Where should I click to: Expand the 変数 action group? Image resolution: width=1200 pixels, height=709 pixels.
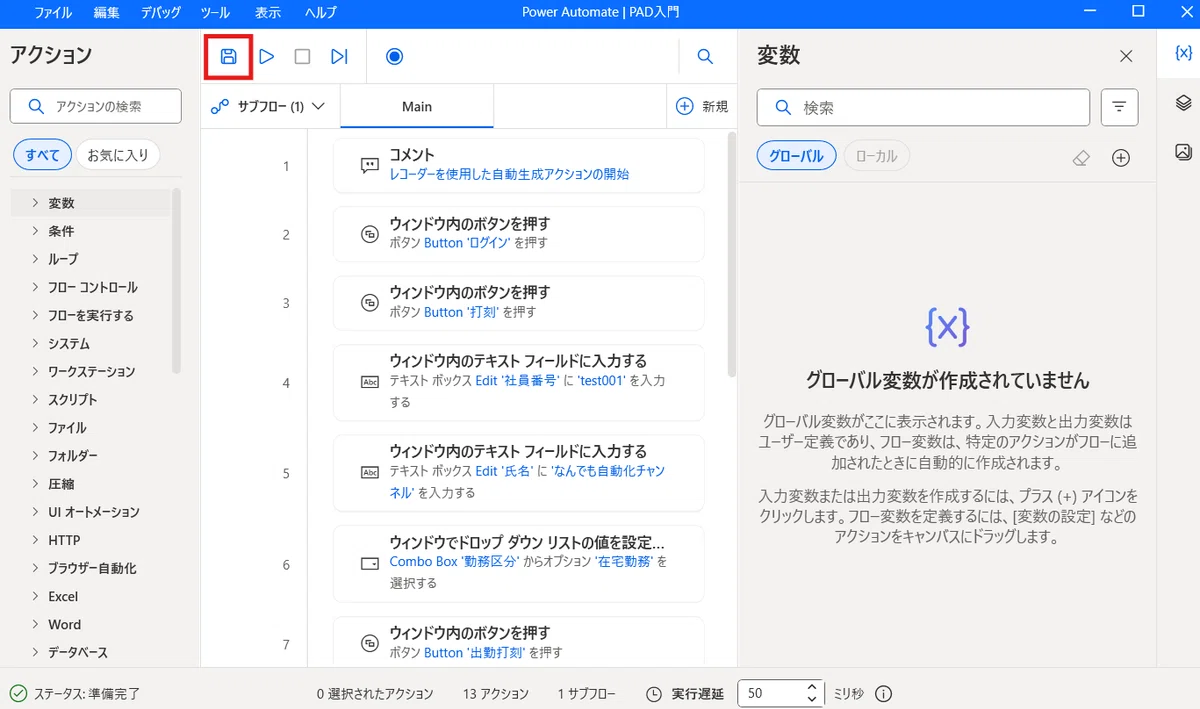(x=35, y=203)
